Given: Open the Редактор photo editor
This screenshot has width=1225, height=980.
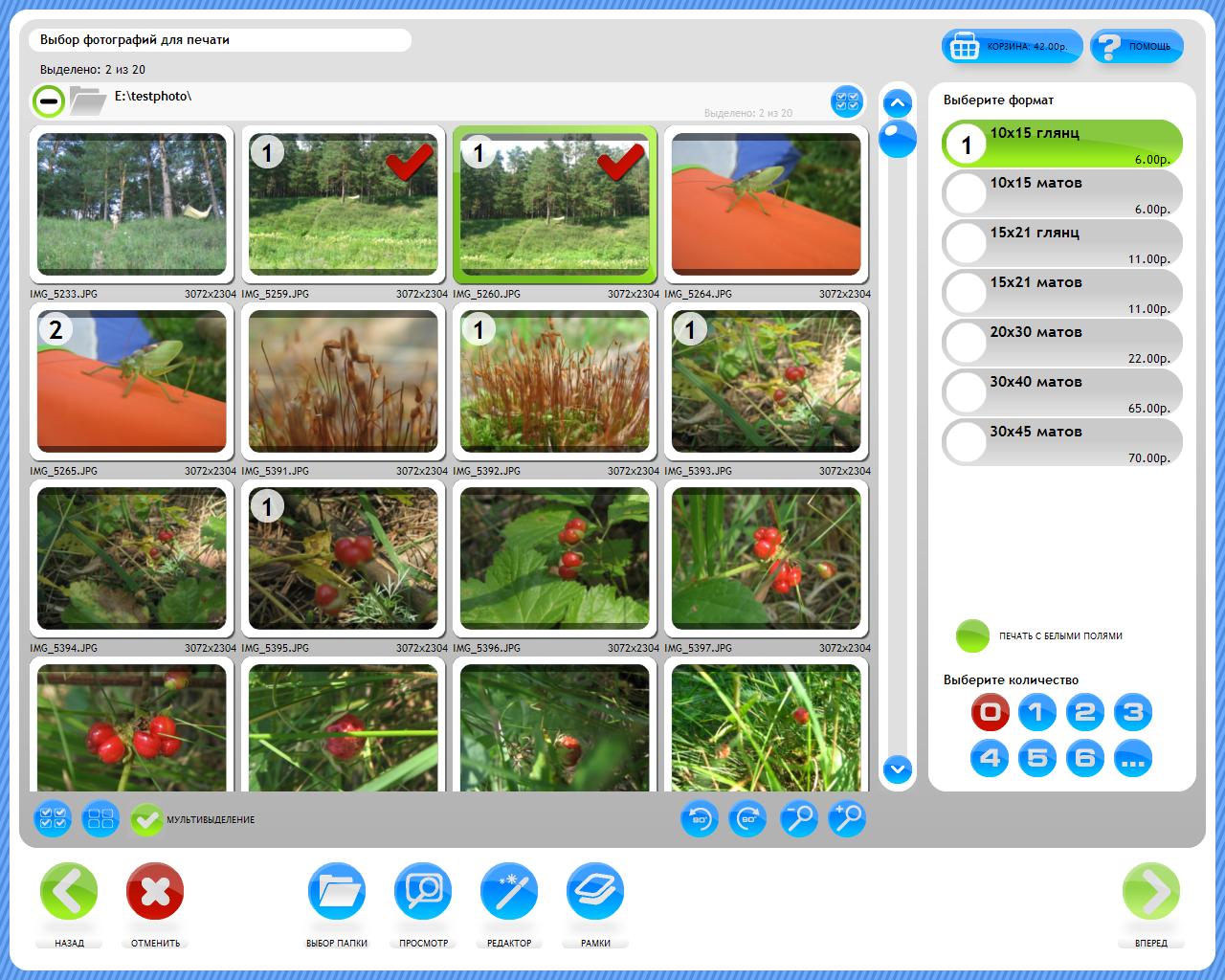Looking at the screenshot, I should pos(509,892).
